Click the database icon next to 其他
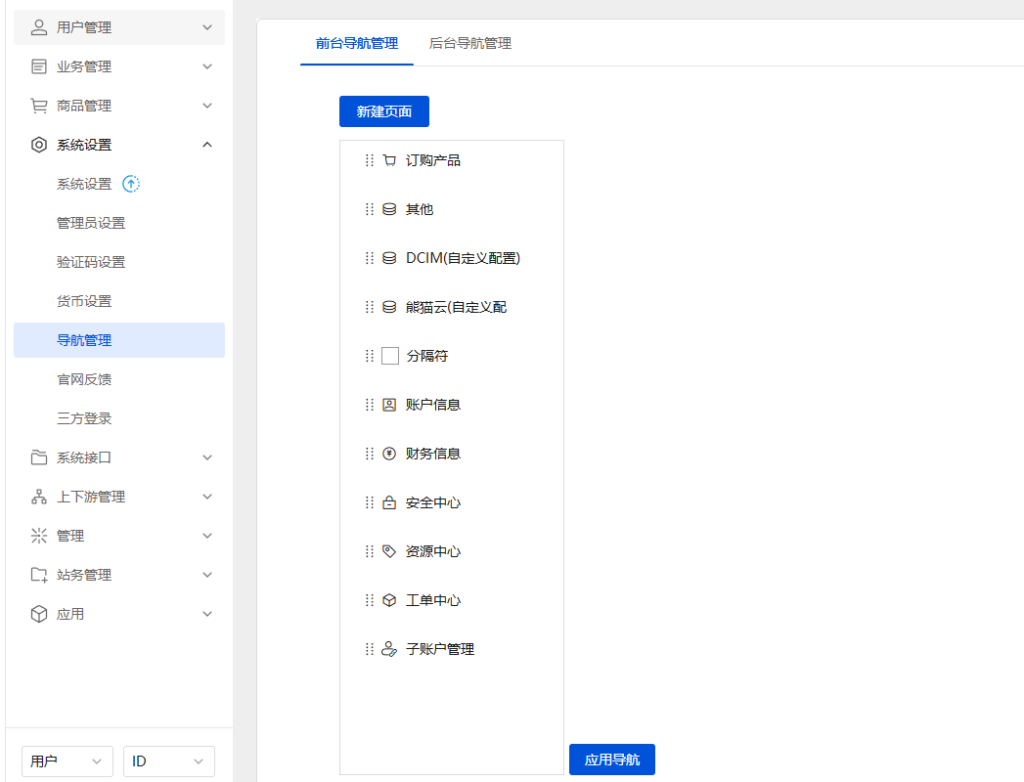Viewport: 1024px width, 782px height. click(x=389, y=209)
